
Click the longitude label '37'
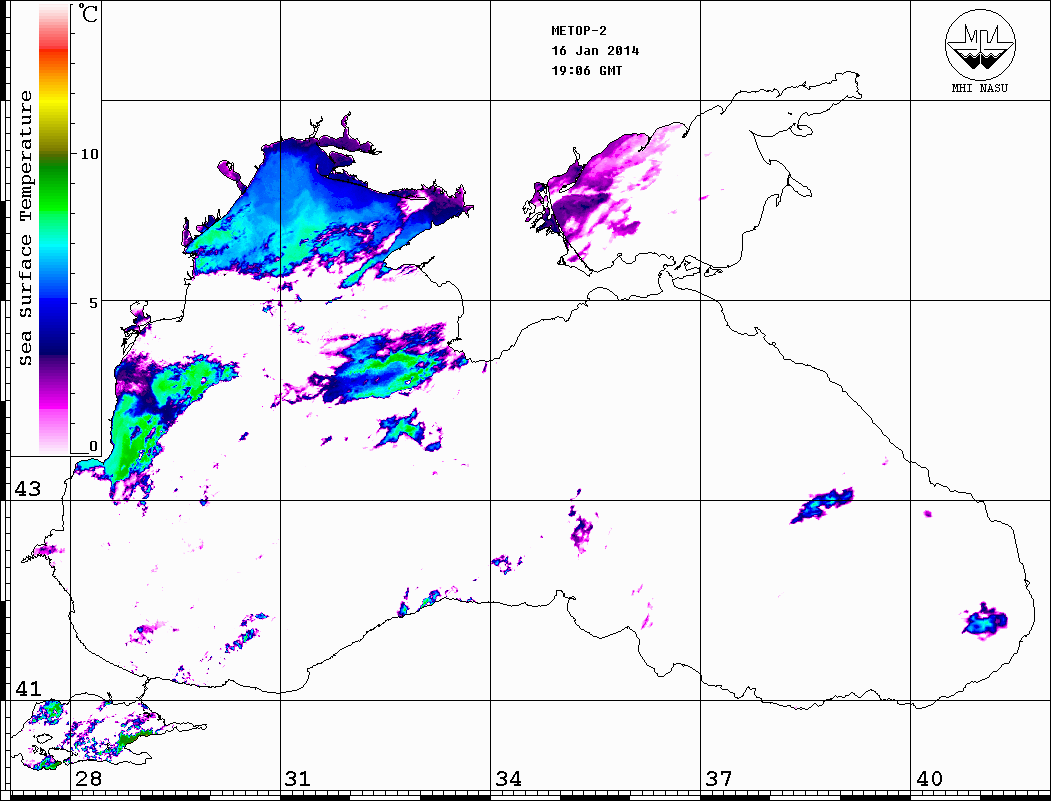[719, 779]
